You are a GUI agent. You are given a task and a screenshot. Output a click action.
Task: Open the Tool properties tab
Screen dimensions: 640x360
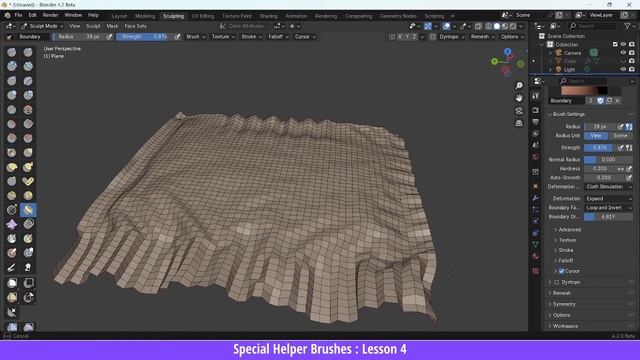(x=536, y=96)
